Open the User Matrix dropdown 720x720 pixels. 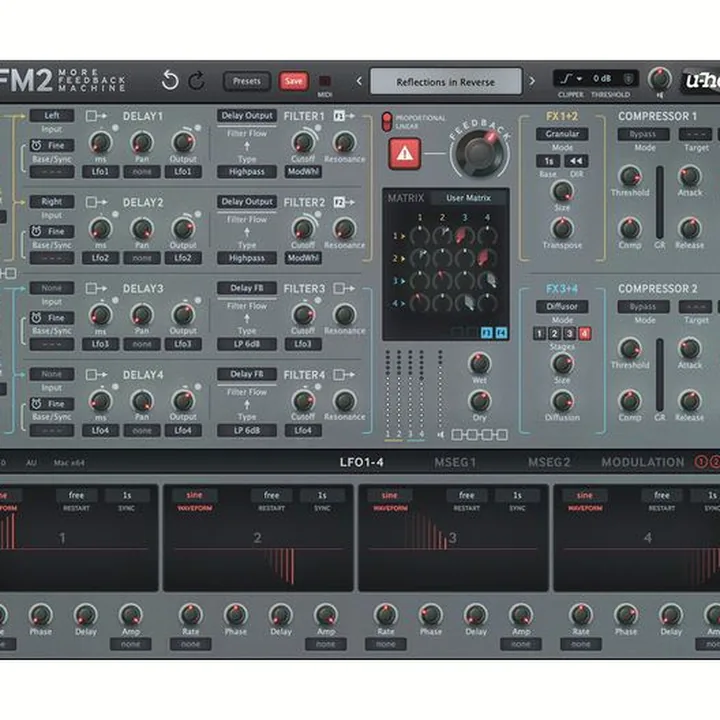pyautogui.click(x=468, y=198)
